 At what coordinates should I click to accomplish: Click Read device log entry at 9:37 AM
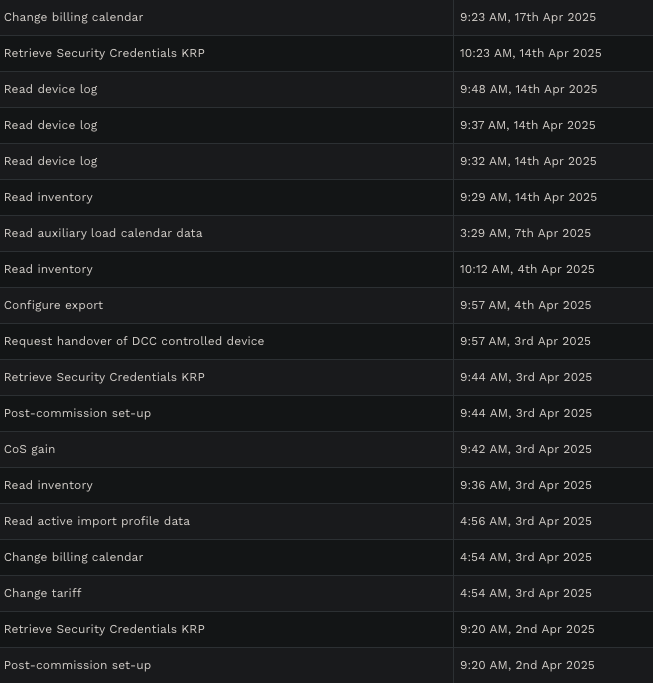[326, 125]
